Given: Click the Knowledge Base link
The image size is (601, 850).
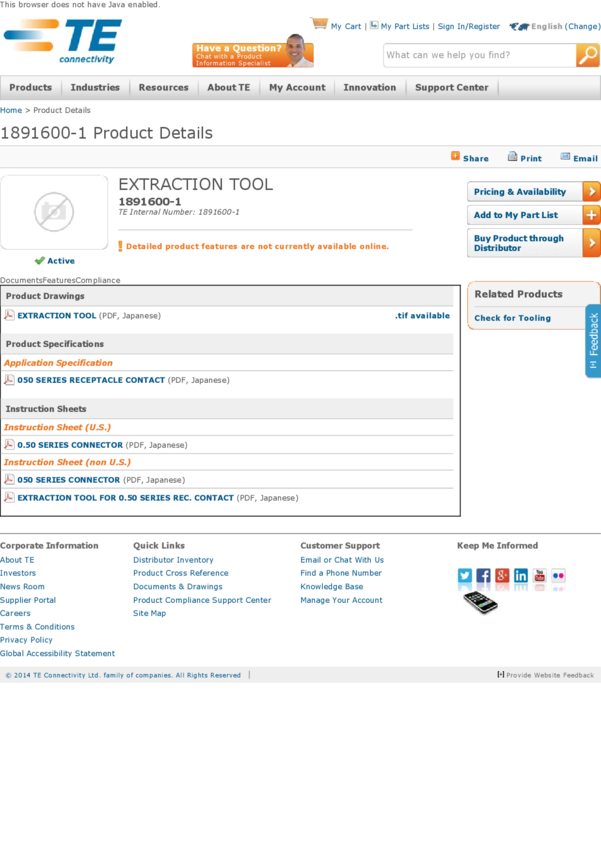Looking at the screenshot, I should tap(332, 587).
